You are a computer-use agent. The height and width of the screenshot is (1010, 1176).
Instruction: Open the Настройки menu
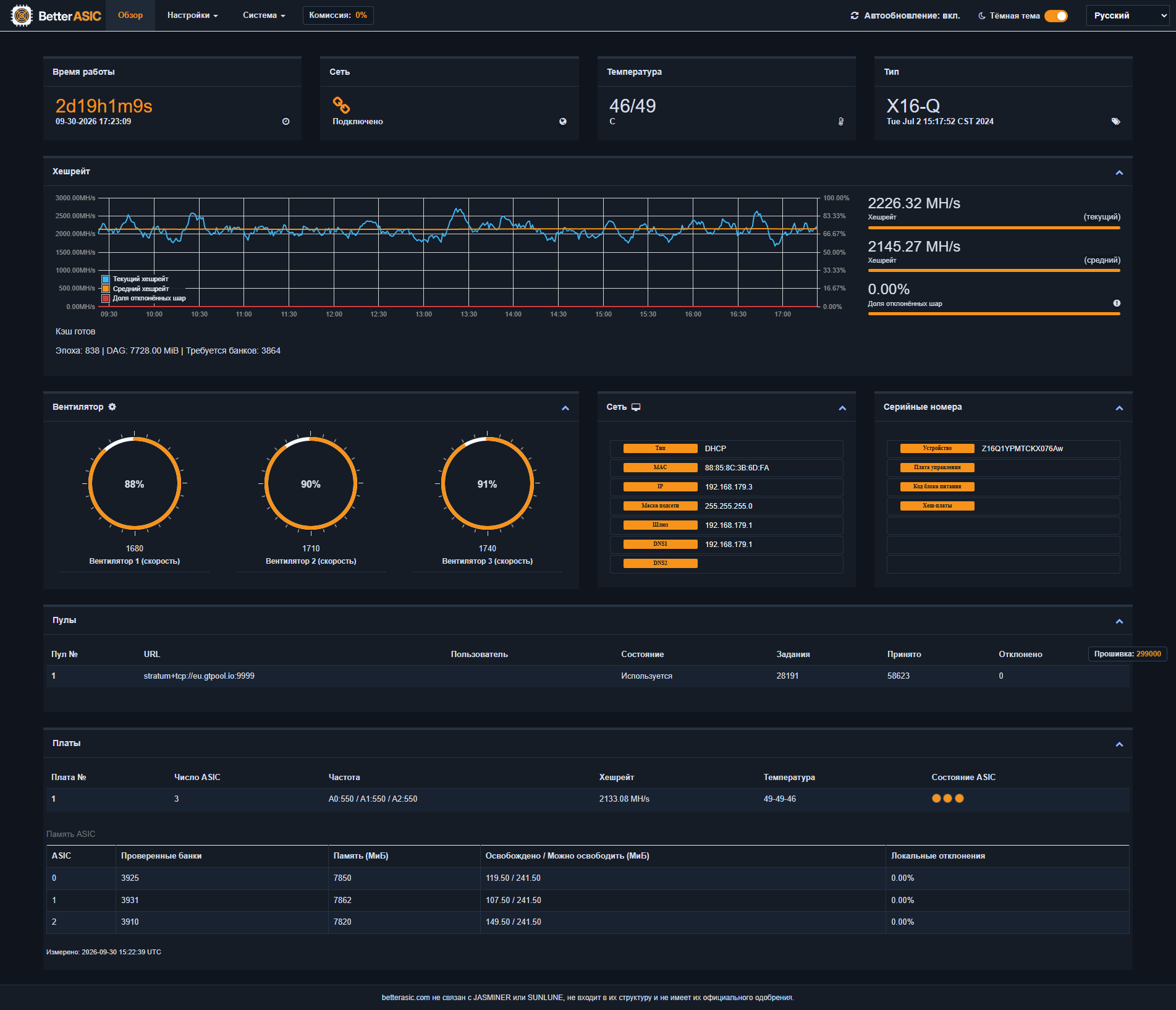193,15
